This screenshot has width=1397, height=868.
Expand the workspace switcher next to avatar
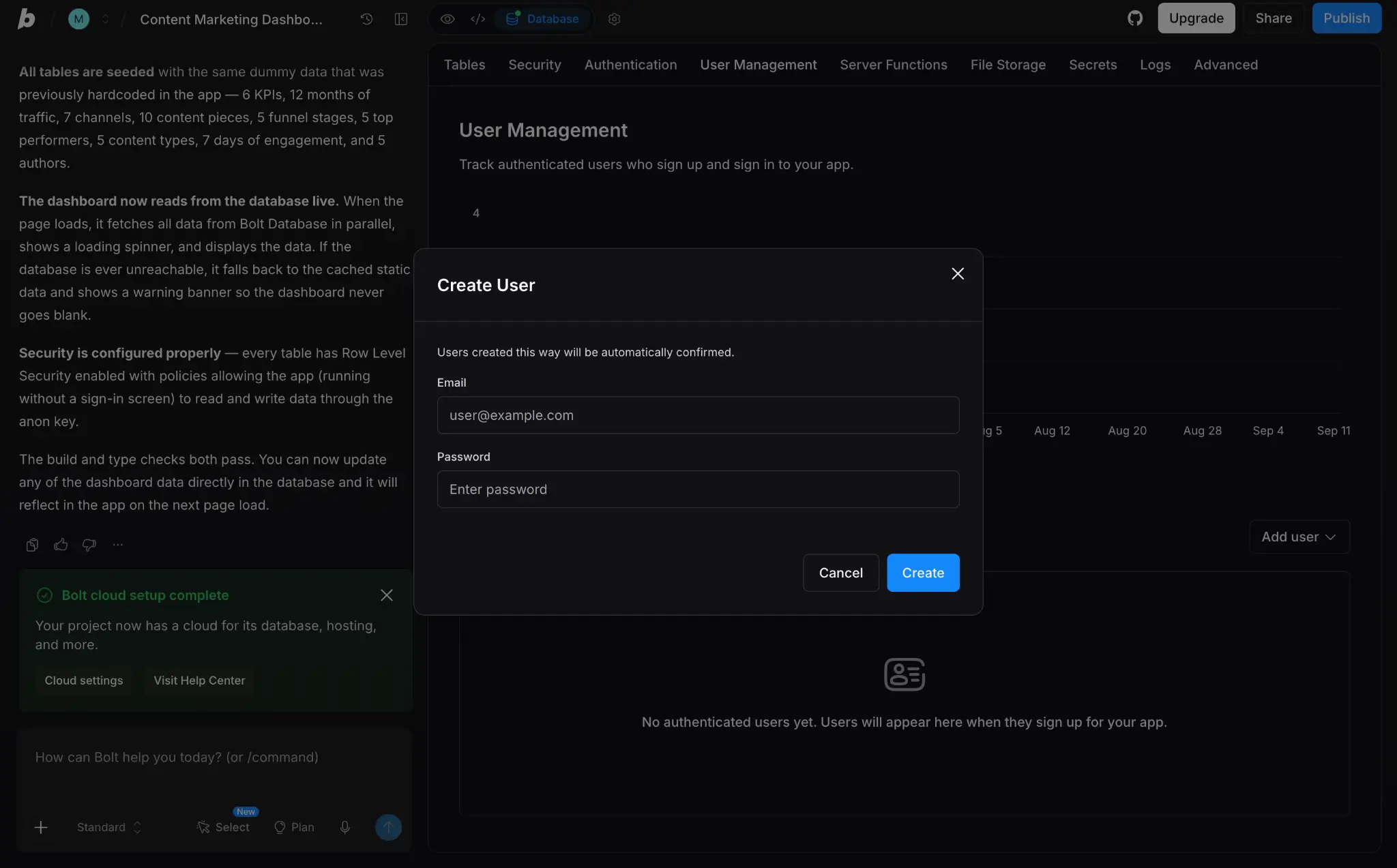105,19
